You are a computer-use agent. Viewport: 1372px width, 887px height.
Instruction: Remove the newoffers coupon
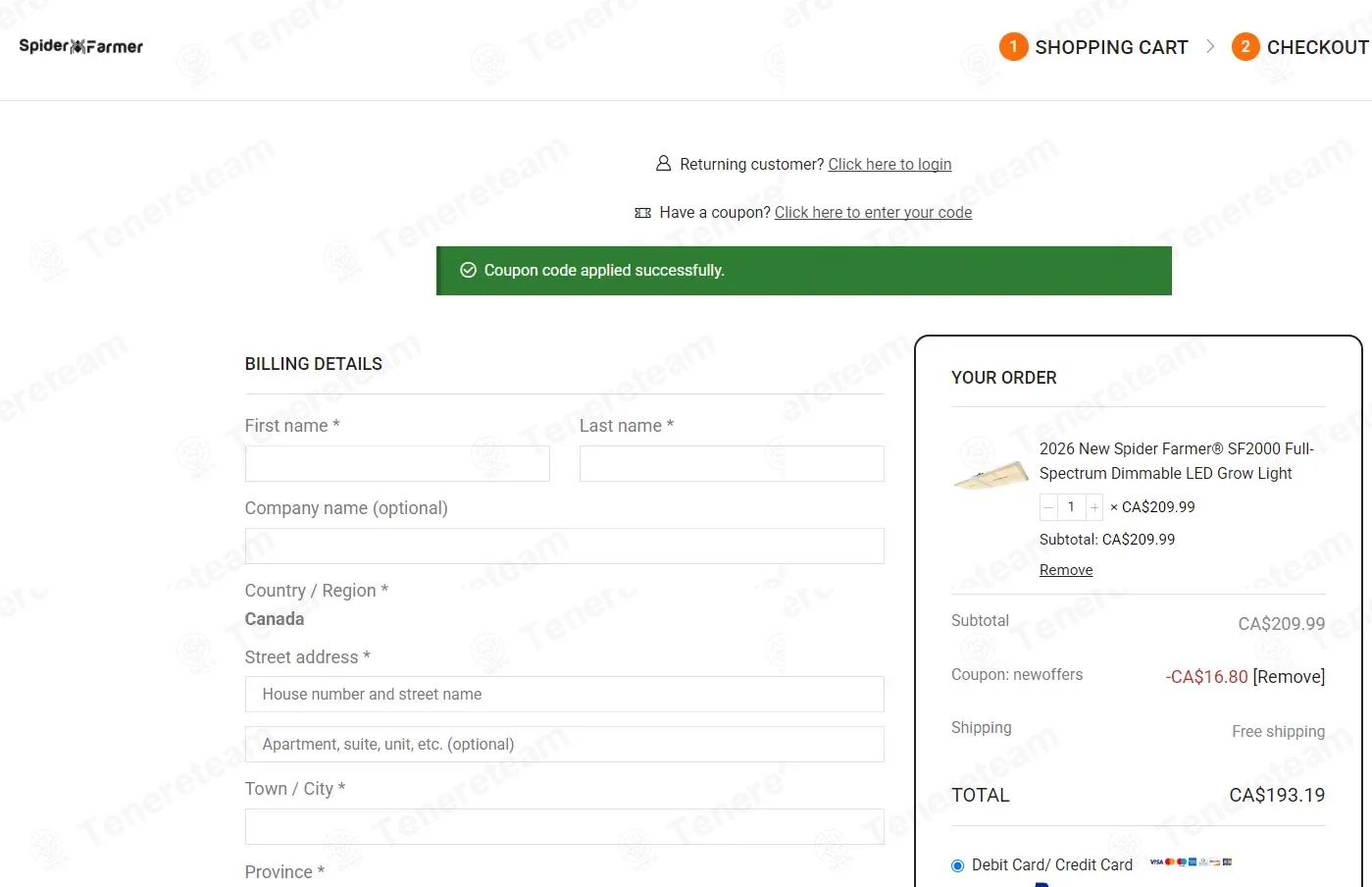(x=1289, y=676)
